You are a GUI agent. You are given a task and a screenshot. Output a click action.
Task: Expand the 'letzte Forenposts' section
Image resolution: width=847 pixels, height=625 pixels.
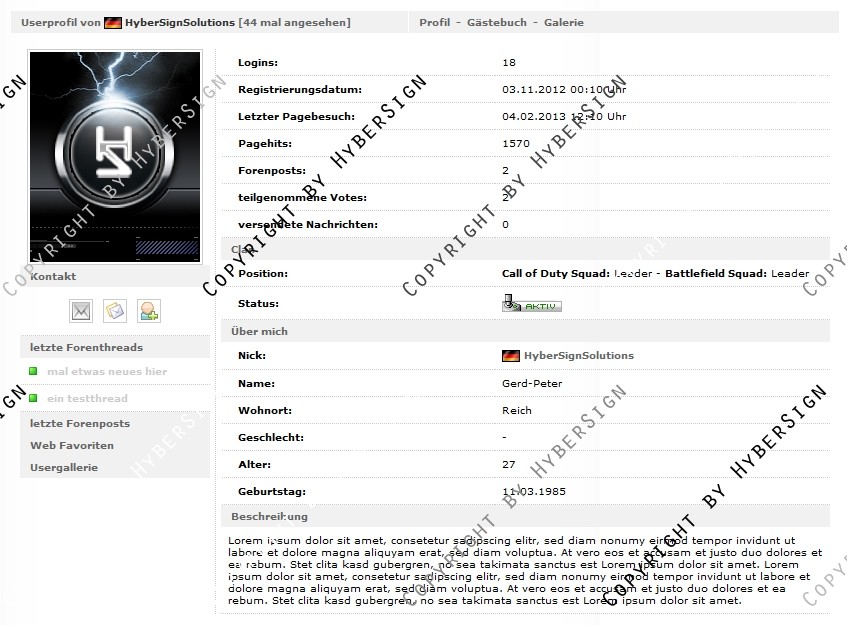pyautogui.click(x=115, y=424)
